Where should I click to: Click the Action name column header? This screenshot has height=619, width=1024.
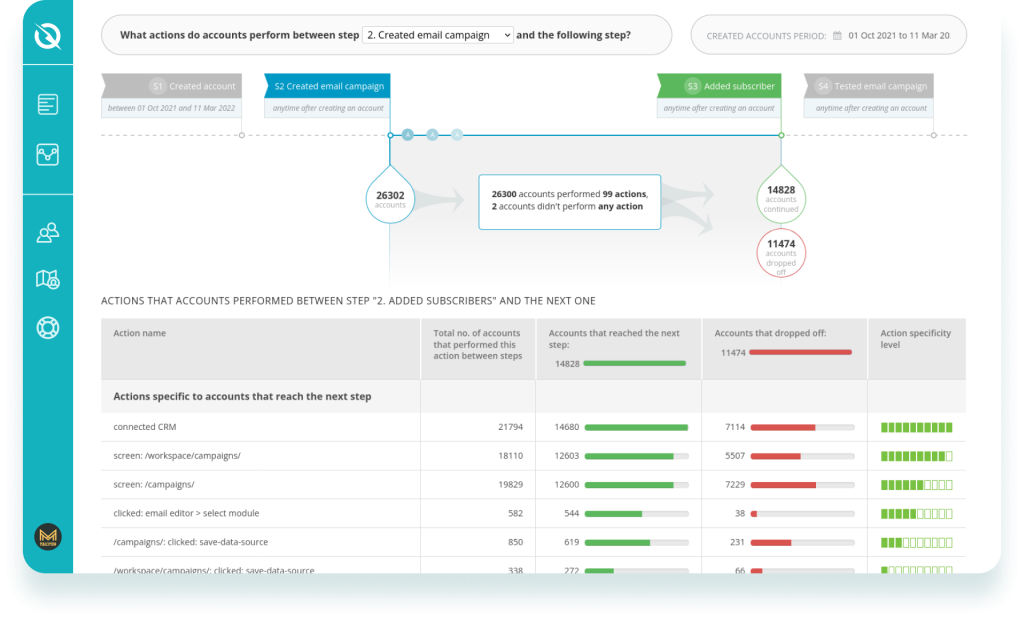pos(261,349)
